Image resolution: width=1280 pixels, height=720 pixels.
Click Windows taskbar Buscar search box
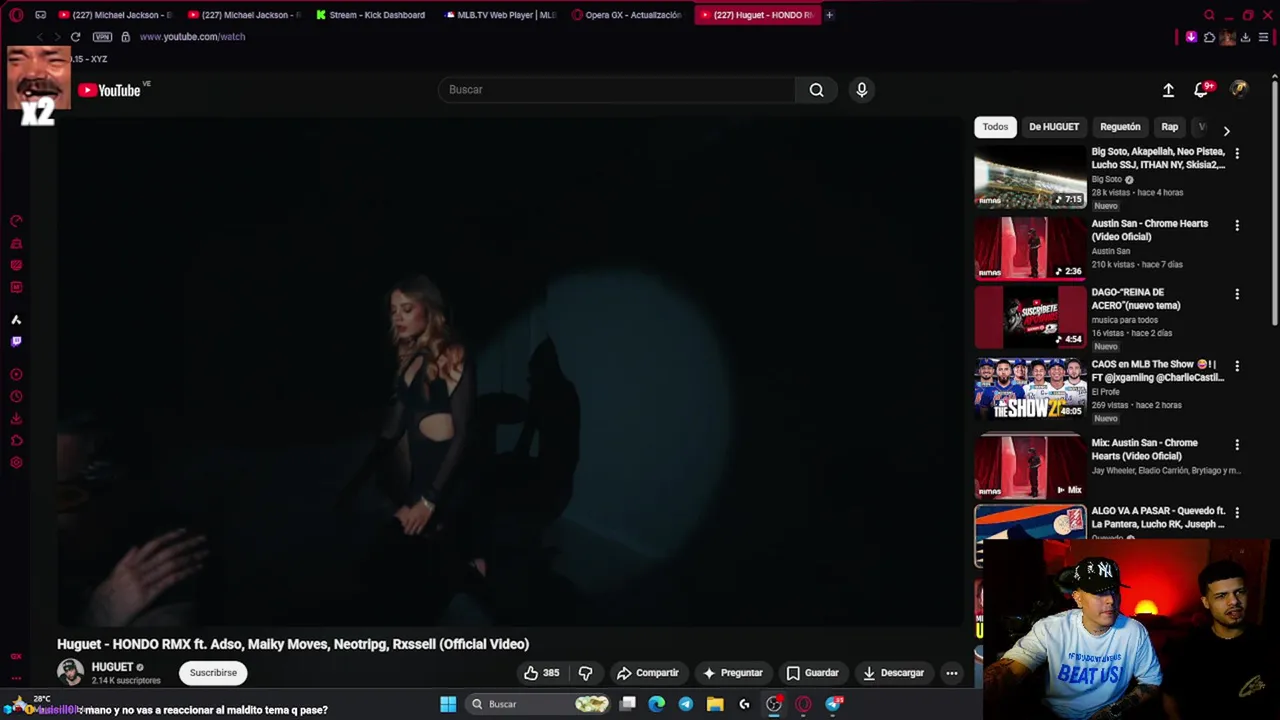[540, 704]
